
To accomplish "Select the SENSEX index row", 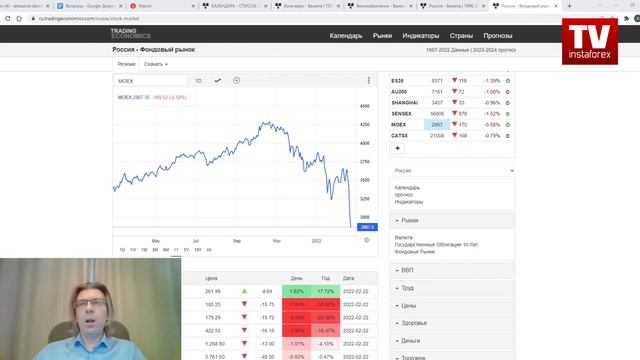I will 452,114.
